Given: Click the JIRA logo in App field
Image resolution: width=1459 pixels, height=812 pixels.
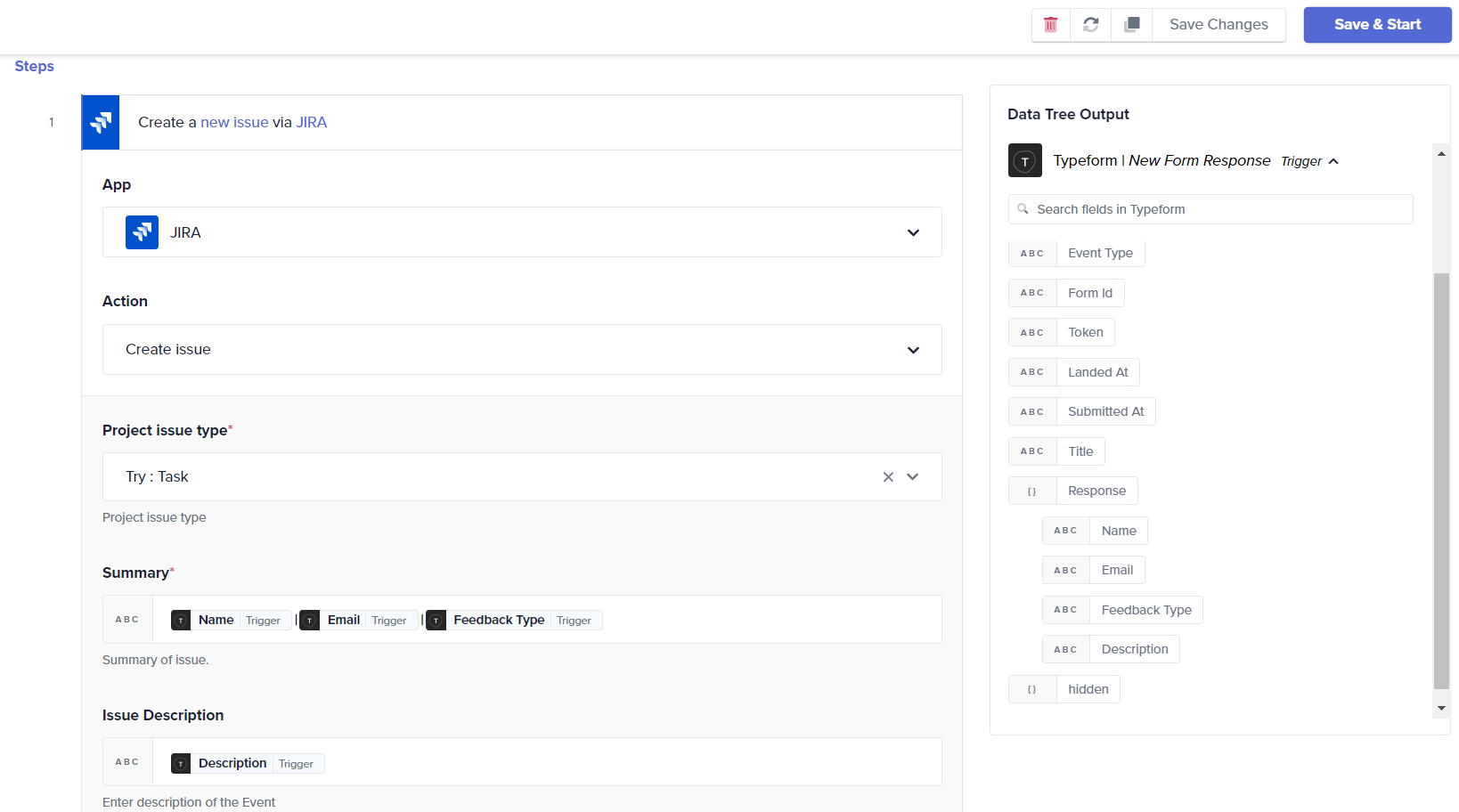Looking at the screenshot, I should pyautogui.click(x=142, y=232).
